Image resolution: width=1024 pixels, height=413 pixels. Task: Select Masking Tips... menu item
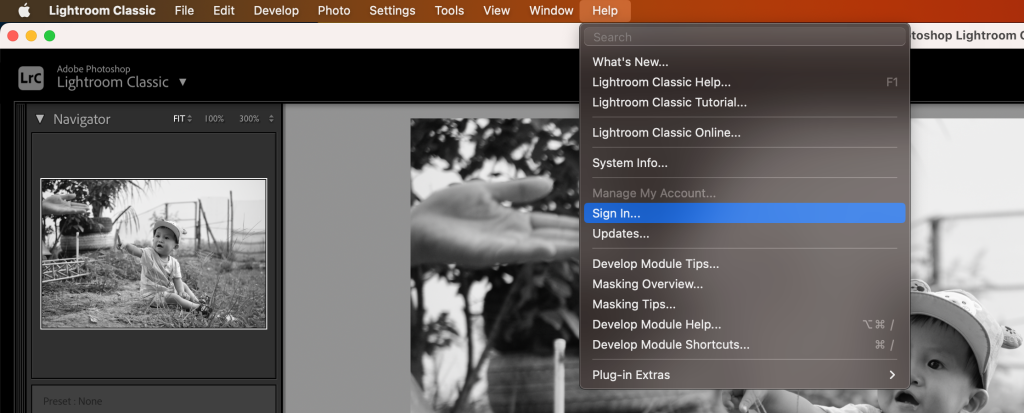coord(744,305)
